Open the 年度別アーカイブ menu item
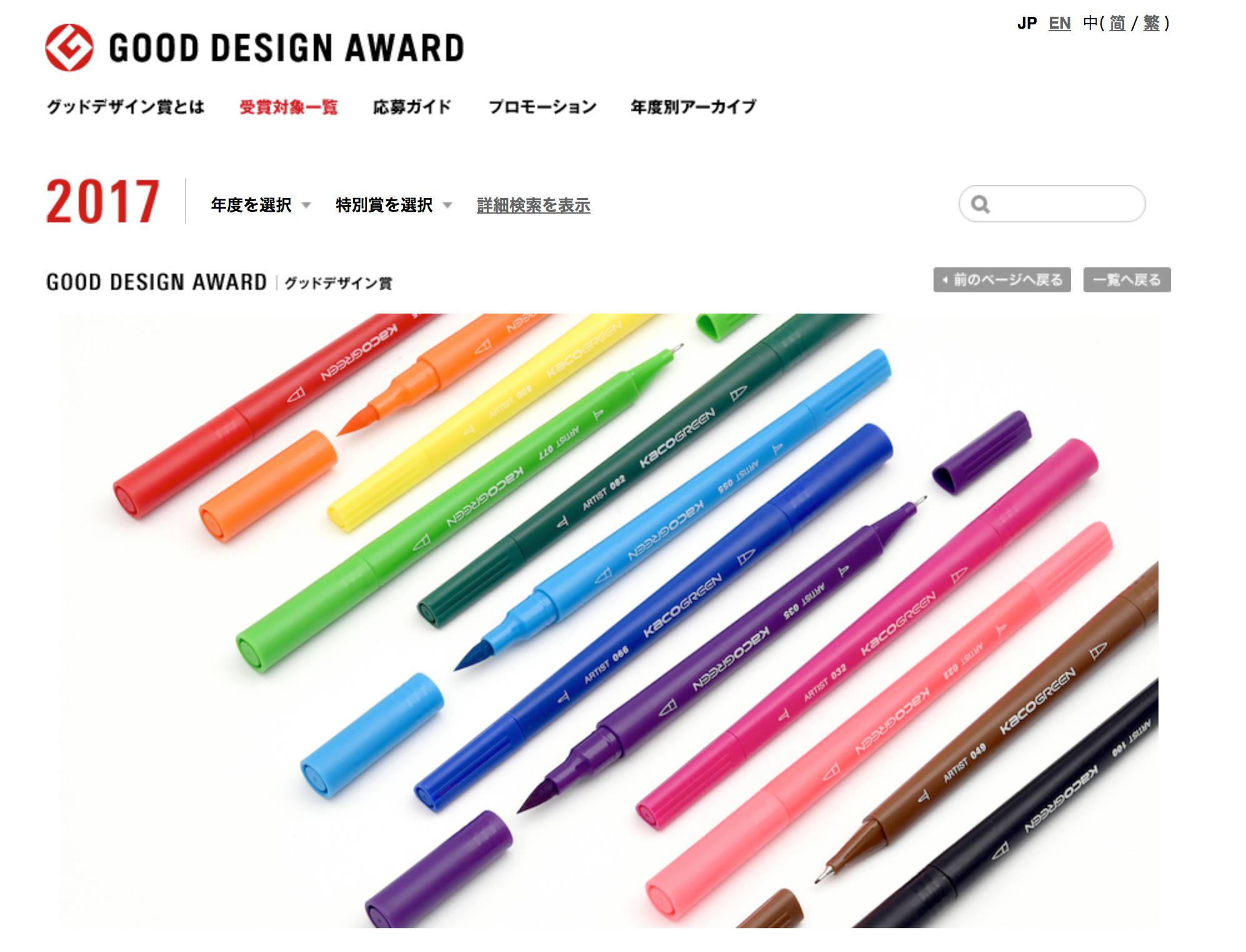 coord(694,107)
